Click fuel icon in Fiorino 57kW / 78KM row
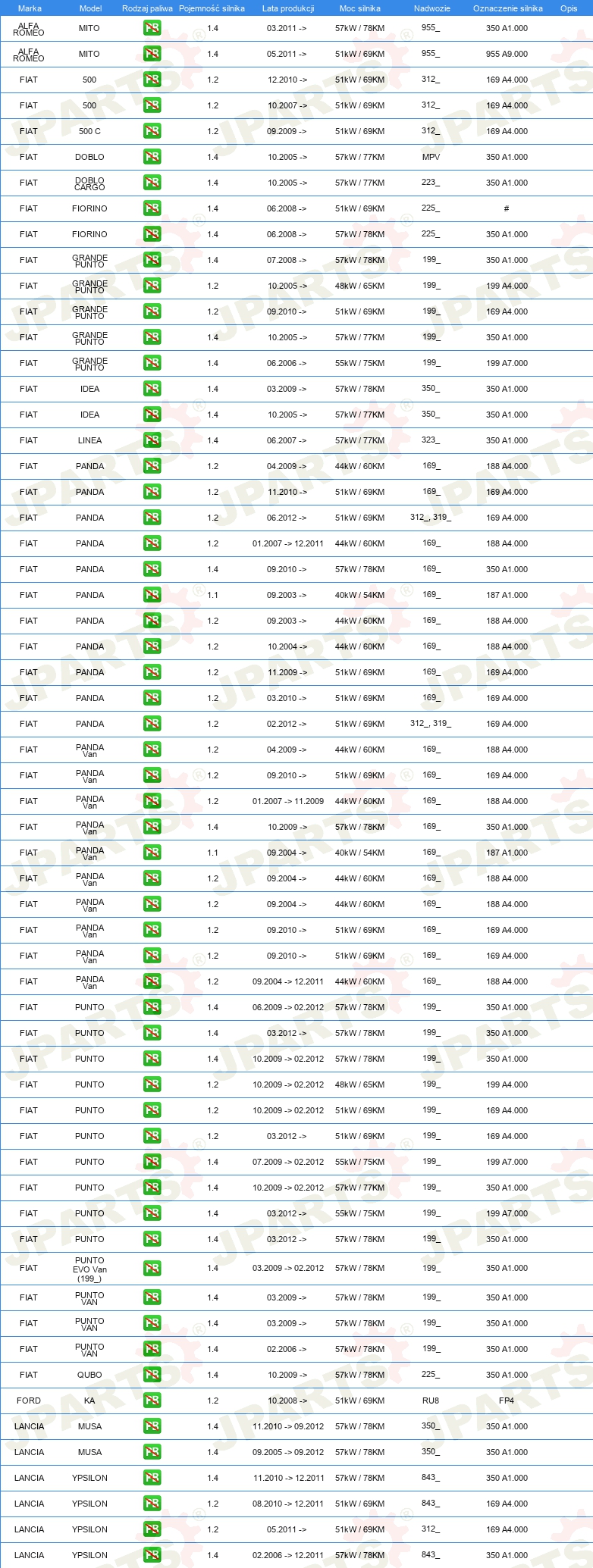The height and width of the screenshot is (1568, 593). [x=152, y=234]
